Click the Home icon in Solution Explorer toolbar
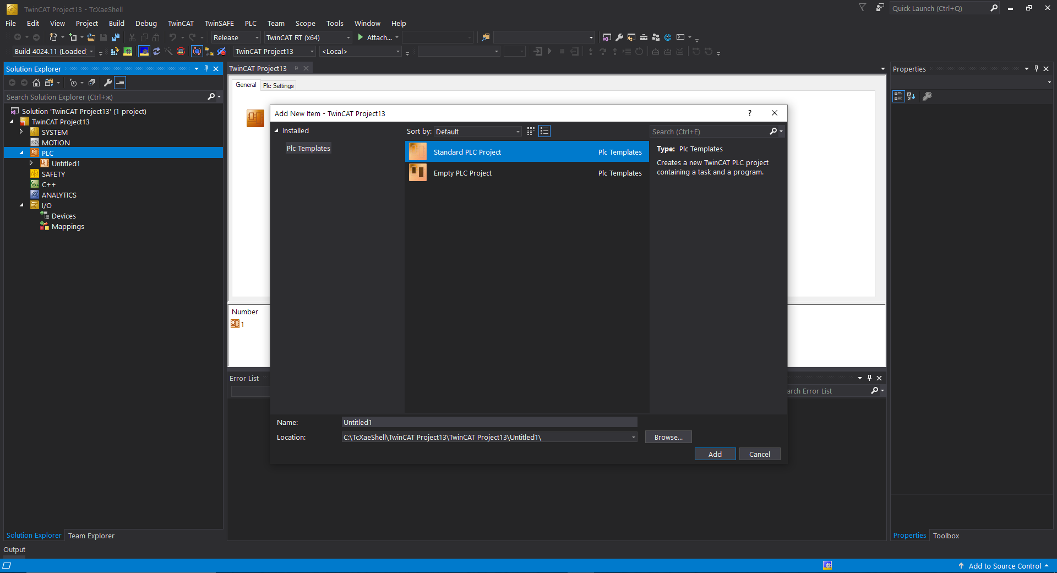Viewport: 1057px width, 573px height. (x=36, y=82)
